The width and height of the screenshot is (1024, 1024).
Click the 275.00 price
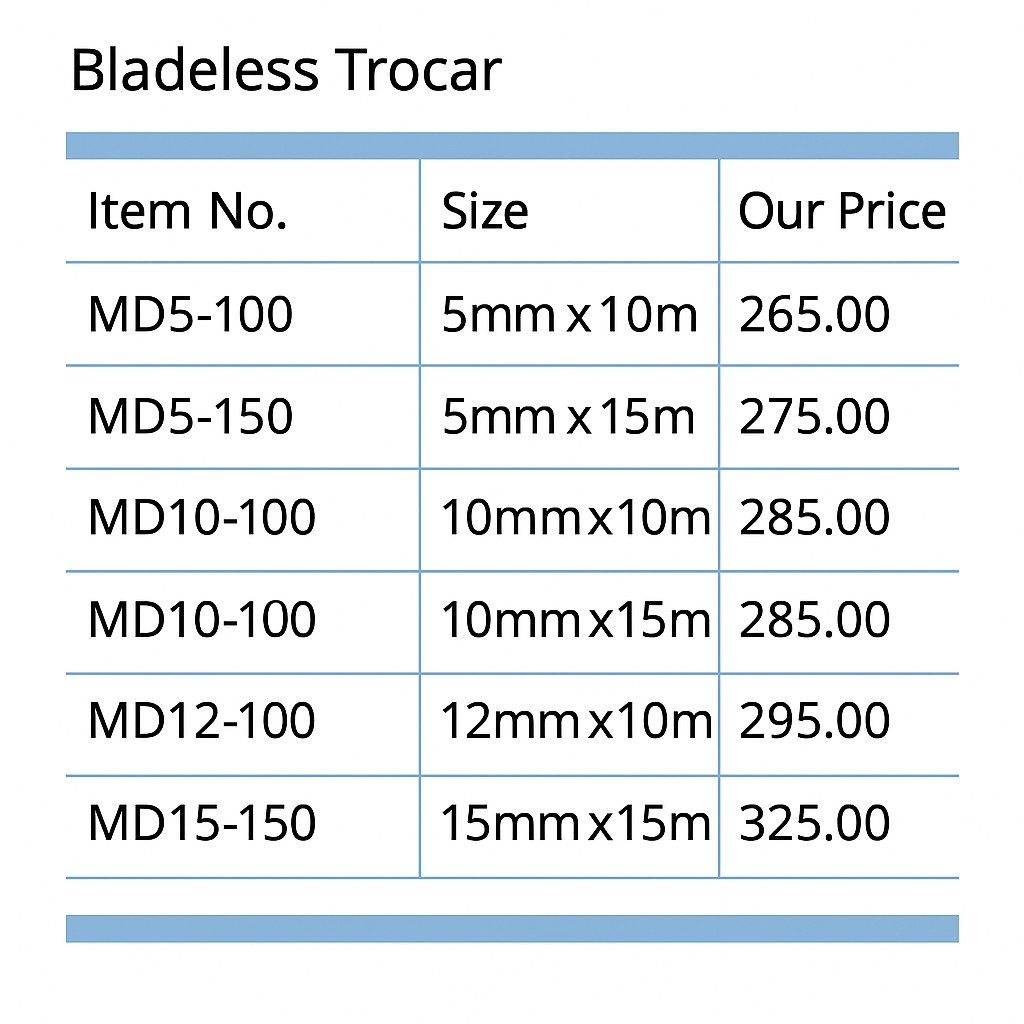pos(814,417)
